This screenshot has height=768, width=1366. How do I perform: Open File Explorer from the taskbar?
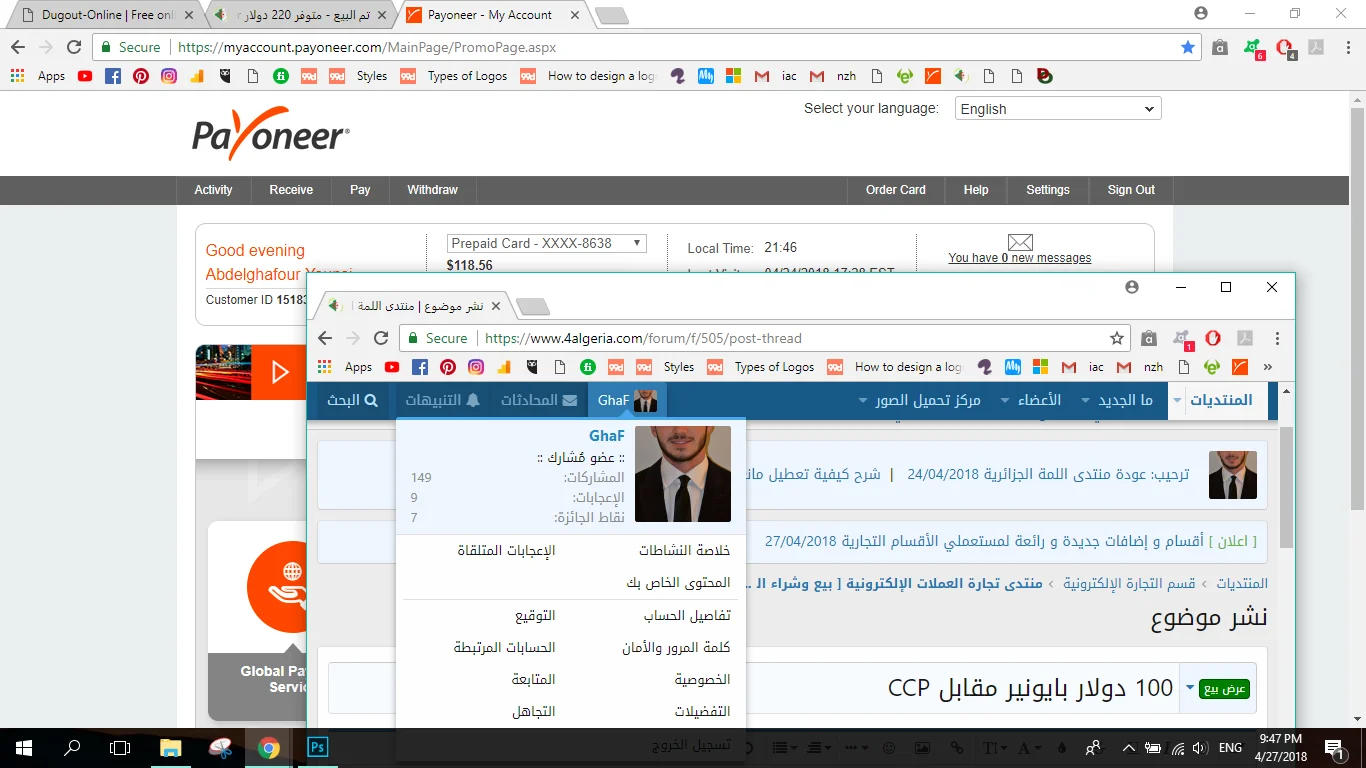pos(171,747)
